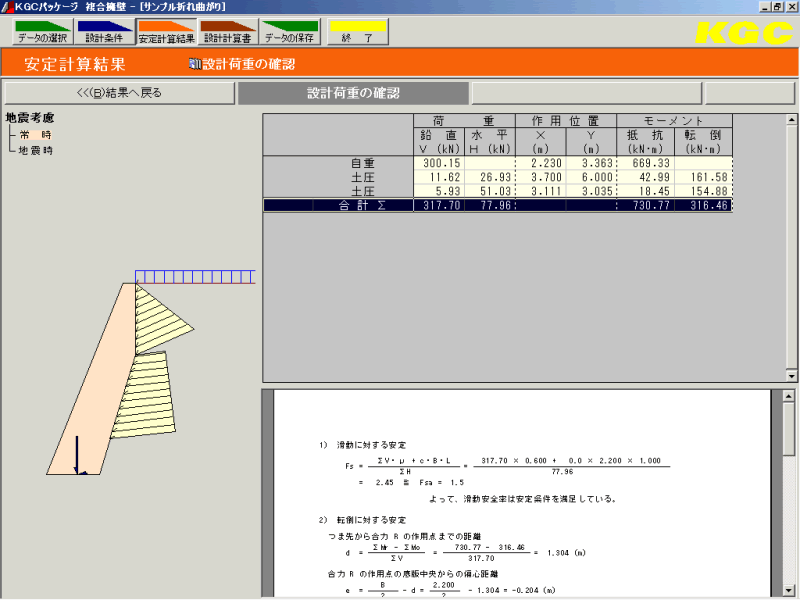Select 常時 in the 地震考慮 tree

click(x=40, y=134)
